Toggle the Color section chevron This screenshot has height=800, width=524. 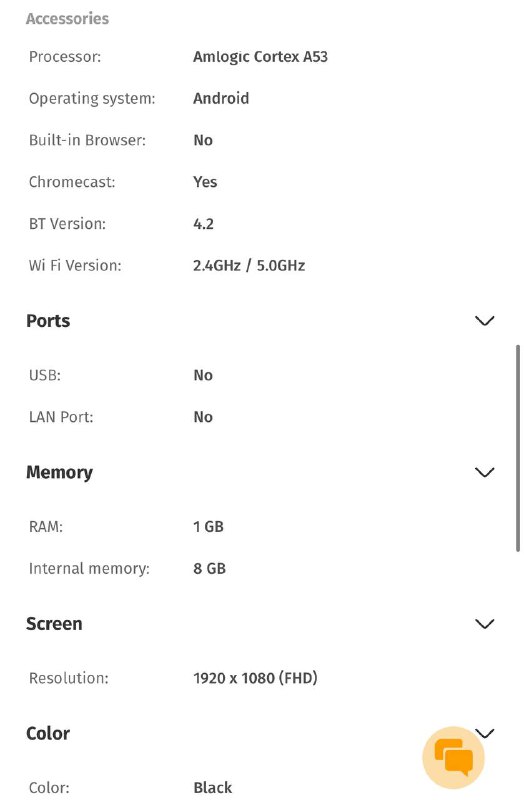tap(484, 733)
